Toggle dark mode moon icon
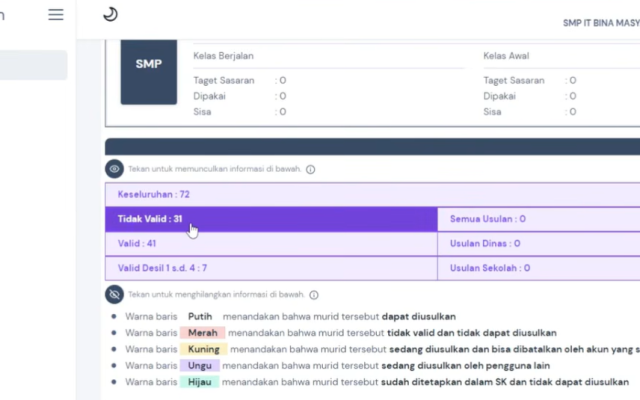Image resolution: width=640 pixels, height=400 pixels. tap(110, 15)
